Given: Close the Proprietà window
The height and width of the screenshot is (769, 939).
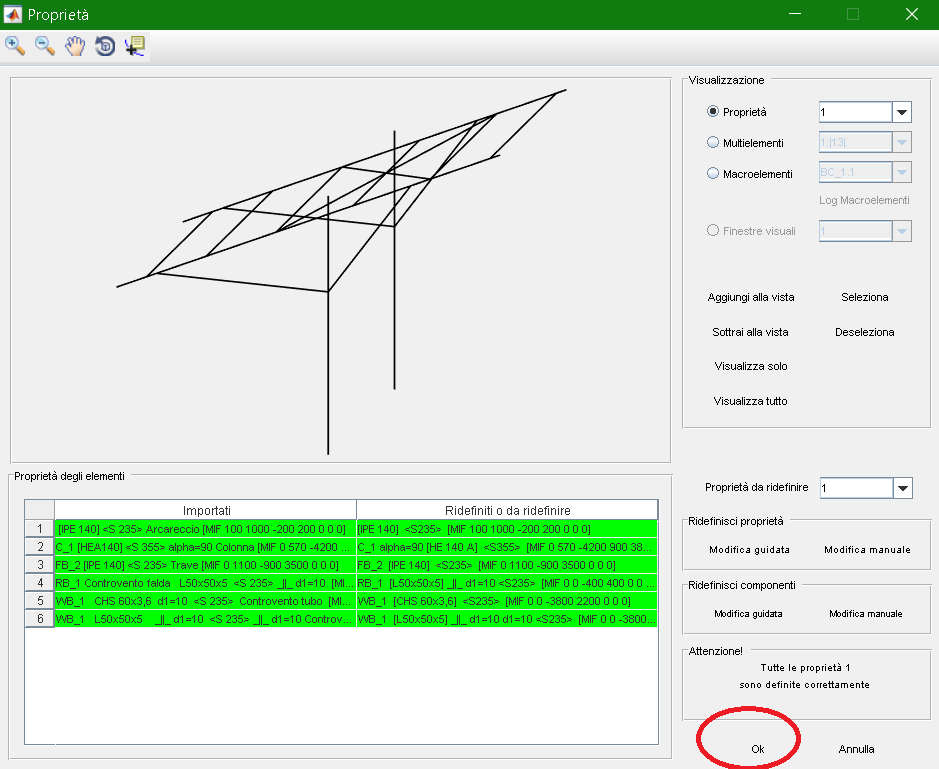Looking at the screenshot, I should [x=911, y=14].
